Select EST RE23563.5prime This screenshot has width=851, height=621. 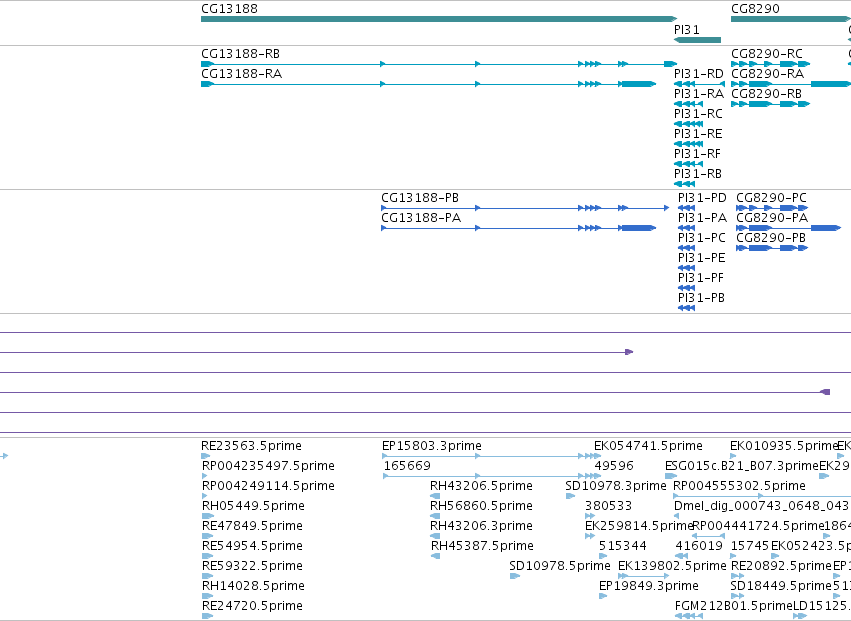point(251,446)
